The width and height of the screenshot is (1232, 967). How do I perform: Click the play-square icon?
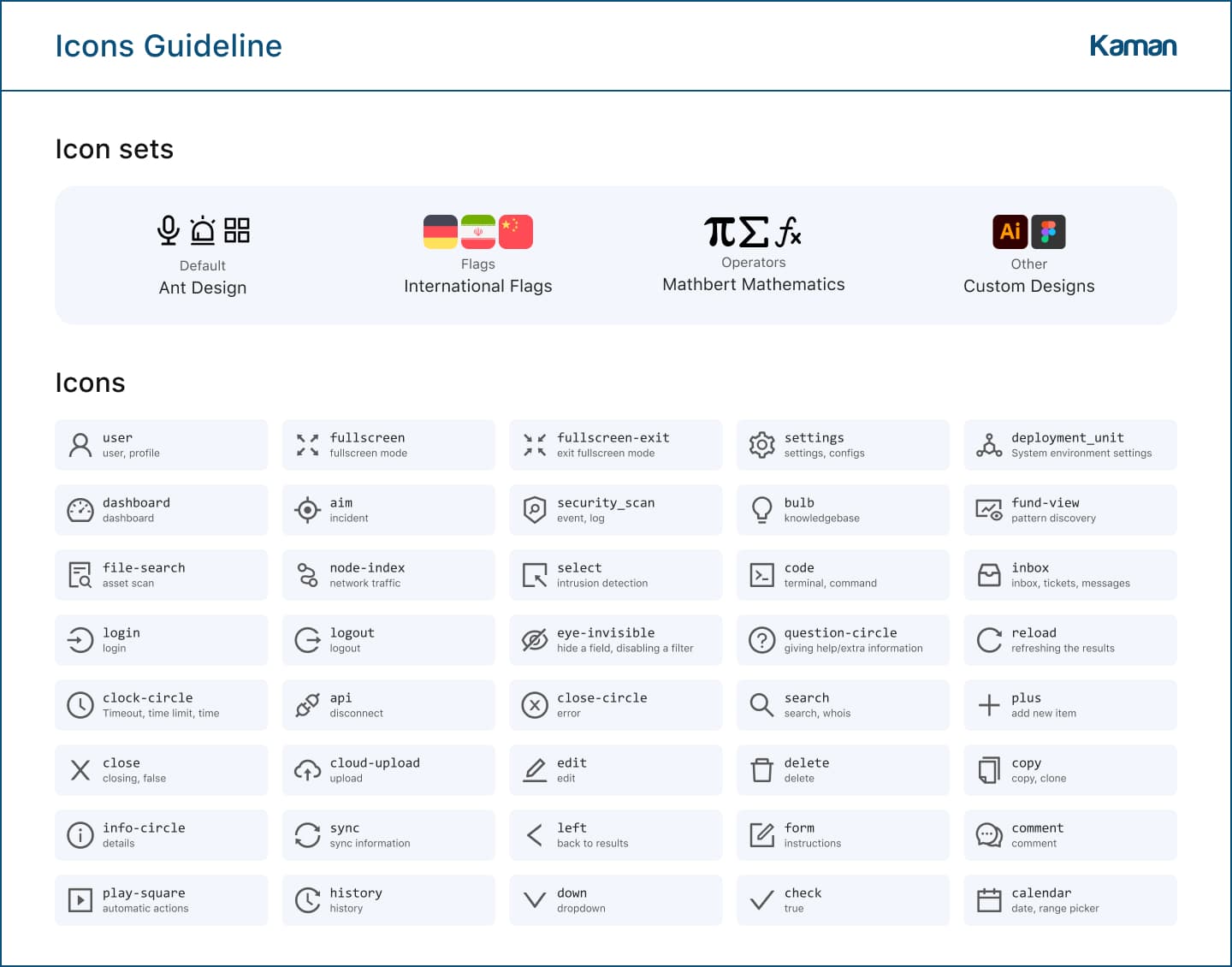coord(80,900)
